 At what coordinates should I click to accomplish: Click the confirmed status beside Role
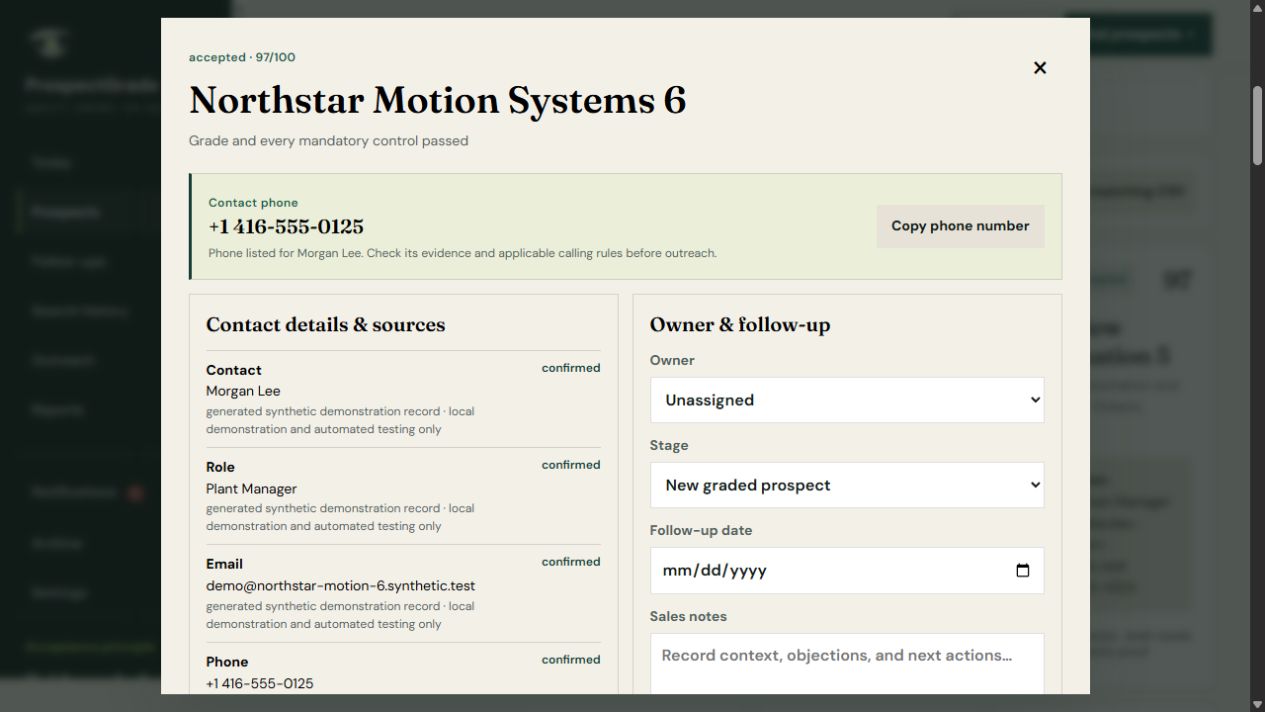571,465
